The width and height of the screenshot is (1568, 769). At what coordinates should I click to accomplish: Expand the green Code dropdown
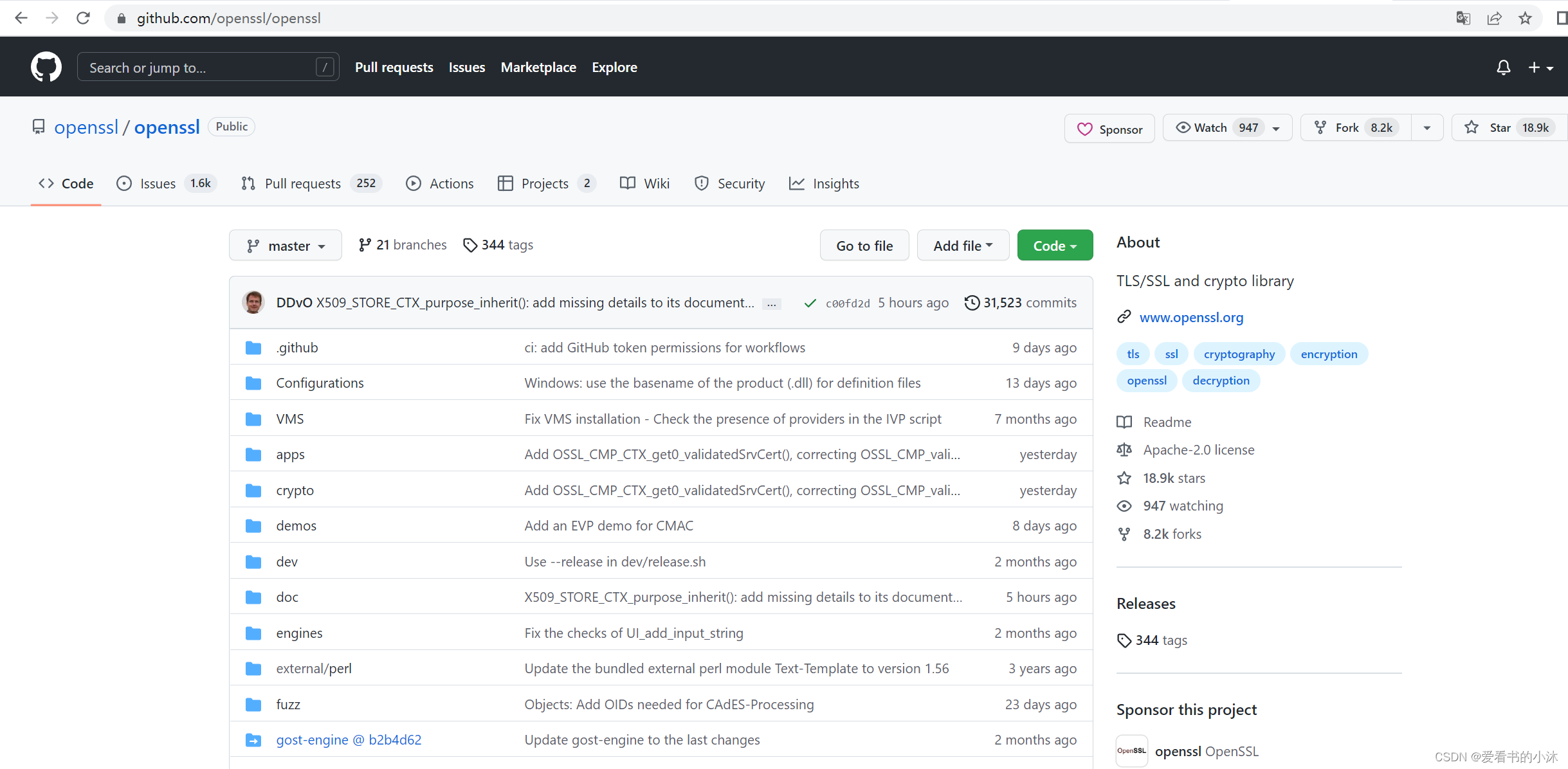coord(1055,246)
